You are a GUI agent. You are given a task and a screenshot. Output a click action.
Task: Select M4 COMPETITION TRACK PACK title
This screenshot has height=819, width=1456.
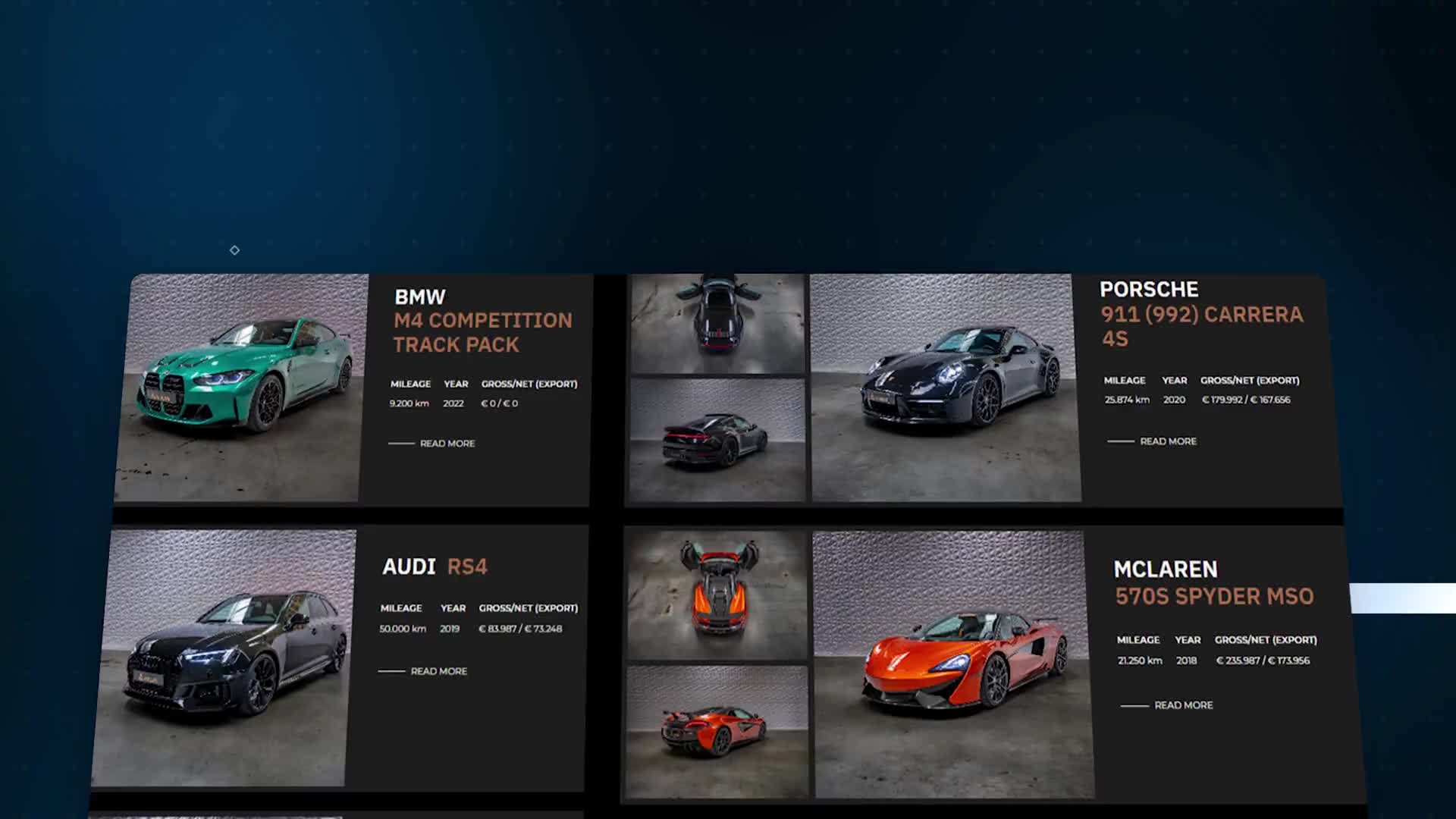click(482, 333)
